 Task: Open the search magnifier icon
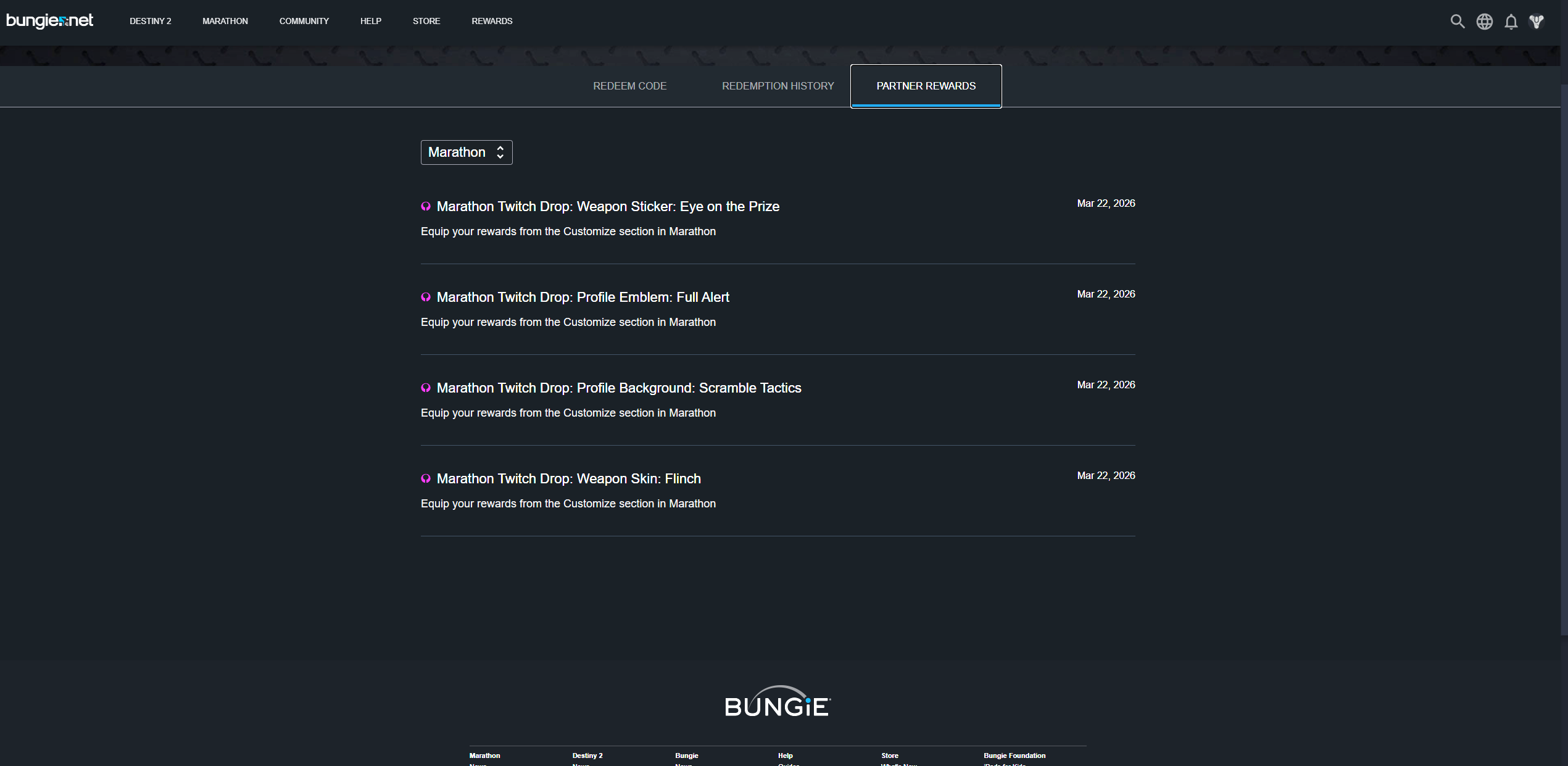[x=1457, y=22]
